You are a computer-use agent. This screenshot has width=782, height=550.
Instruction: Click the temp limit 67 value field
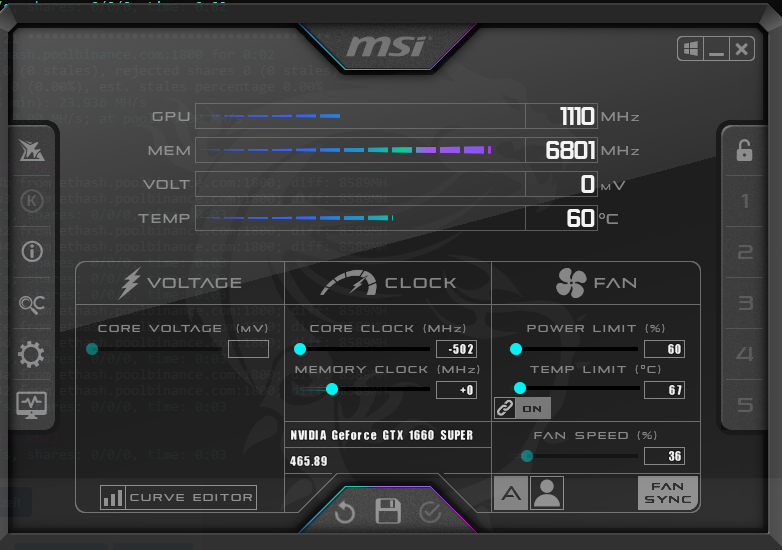pos(664,390)
